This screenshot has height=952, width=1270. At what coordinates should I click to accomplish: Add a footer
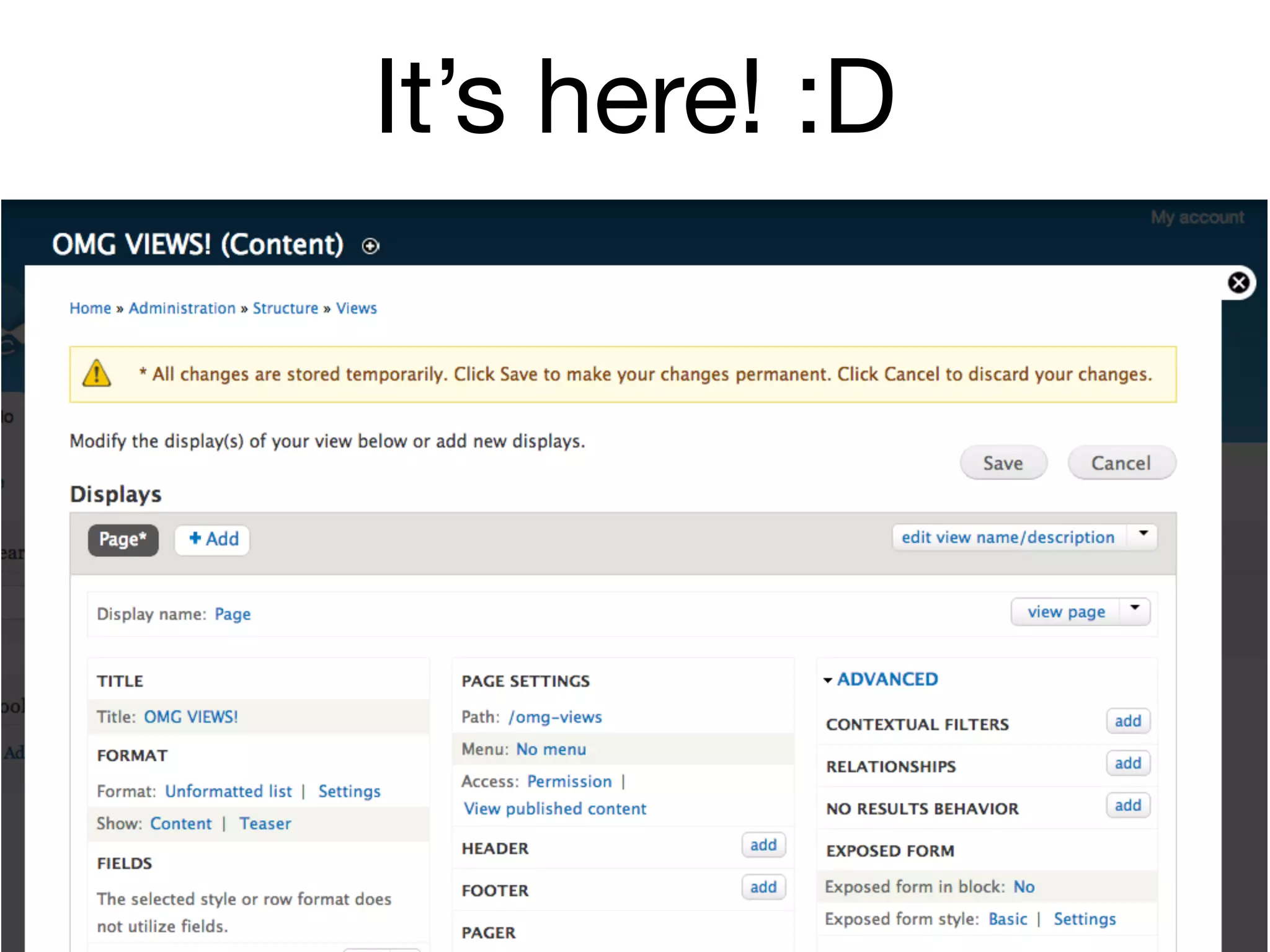[x=763, y=888]
